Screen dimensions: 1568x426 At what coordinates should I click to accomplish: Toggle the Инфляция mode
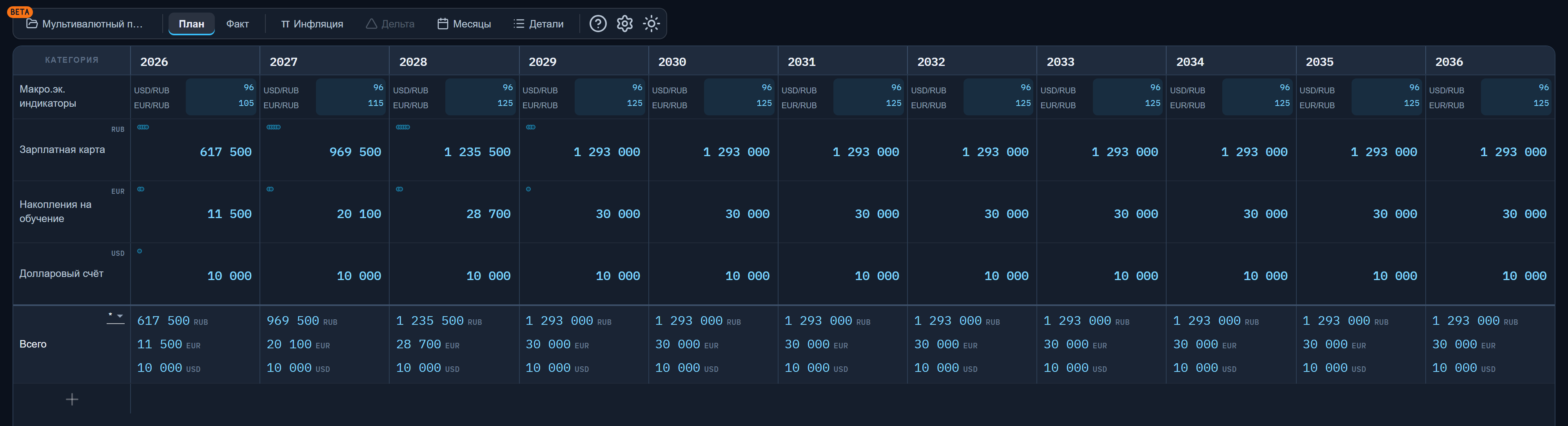(312, 24)
